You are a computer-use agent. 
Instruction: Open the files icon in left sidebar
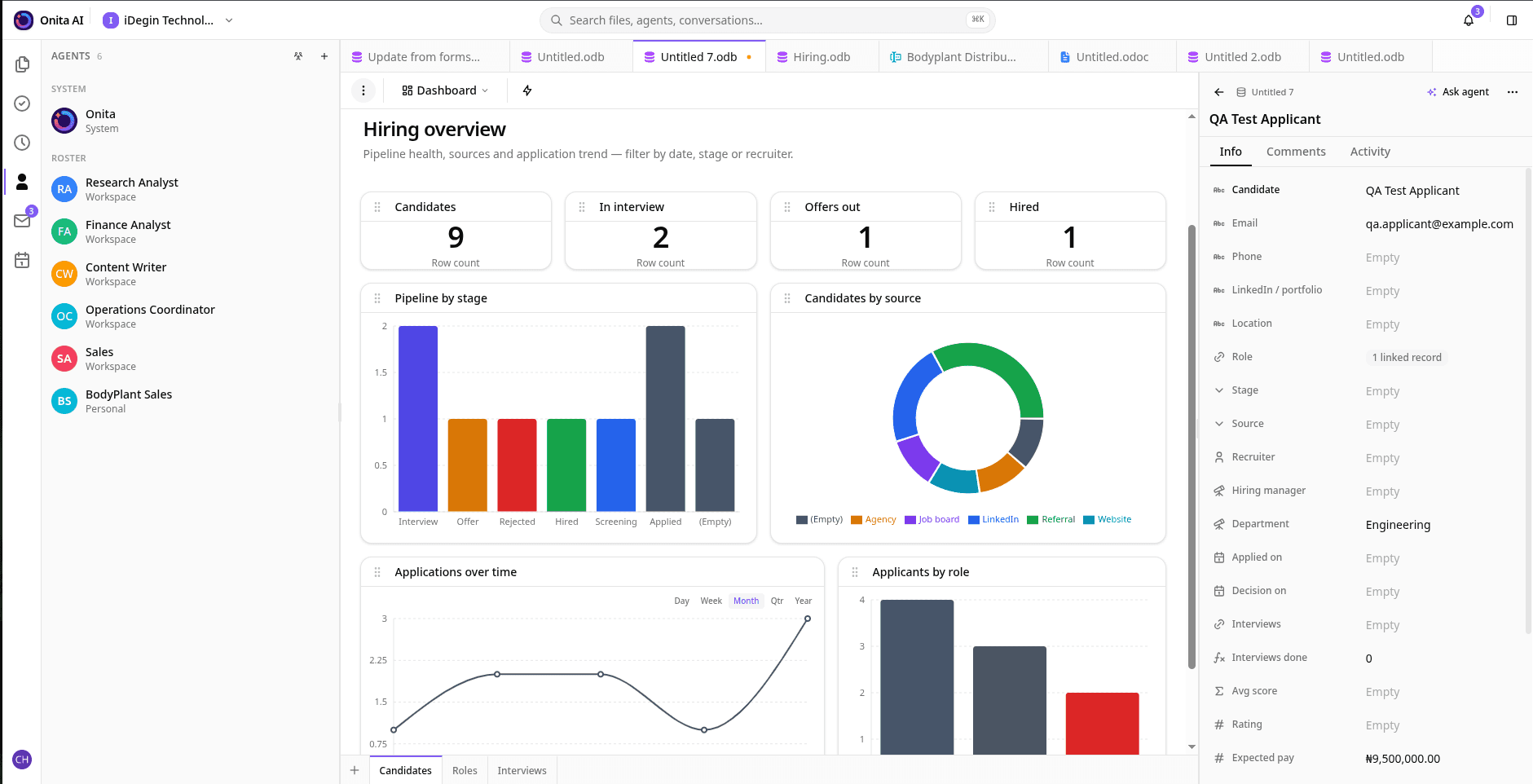coord(22,64)
